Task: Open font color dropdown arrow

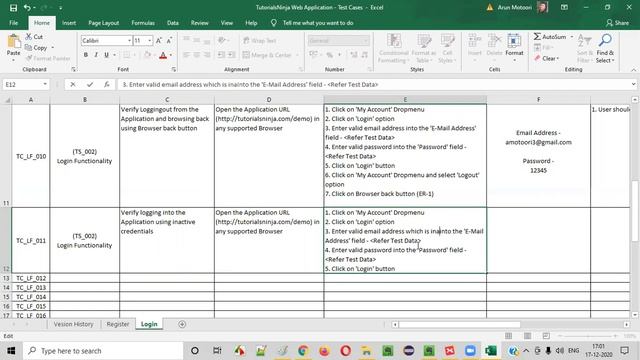Action: pos(171,55)
